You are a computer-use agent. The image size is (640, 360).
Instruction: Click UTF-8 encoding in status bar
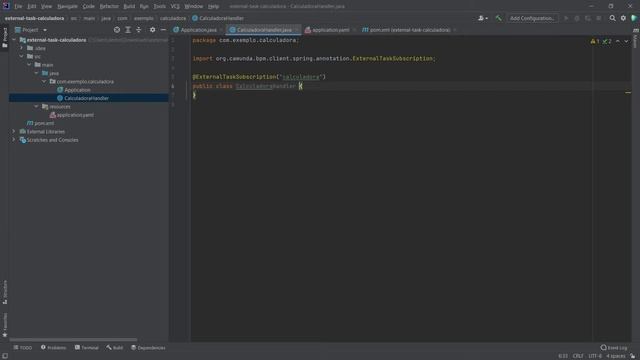pyautogui.click(x=595, y=356)
